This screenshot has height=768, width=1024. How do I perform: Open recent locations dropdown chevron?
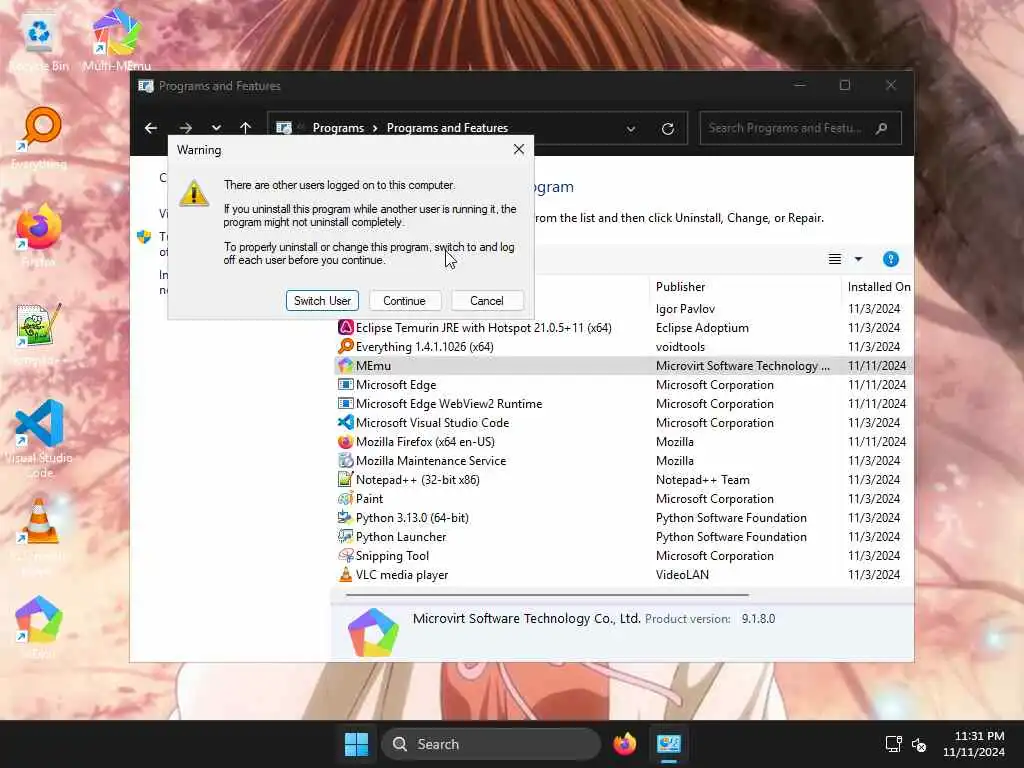pos(216,128)
